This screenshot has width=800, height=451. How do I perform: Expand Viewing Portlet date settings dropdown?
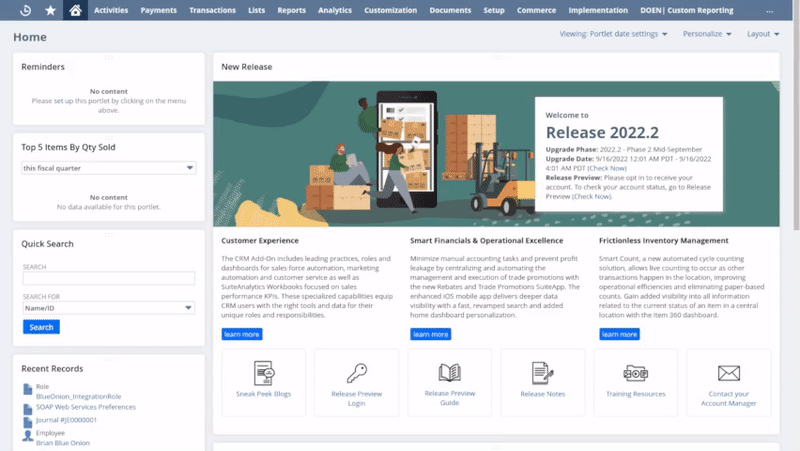pos(613,34)
